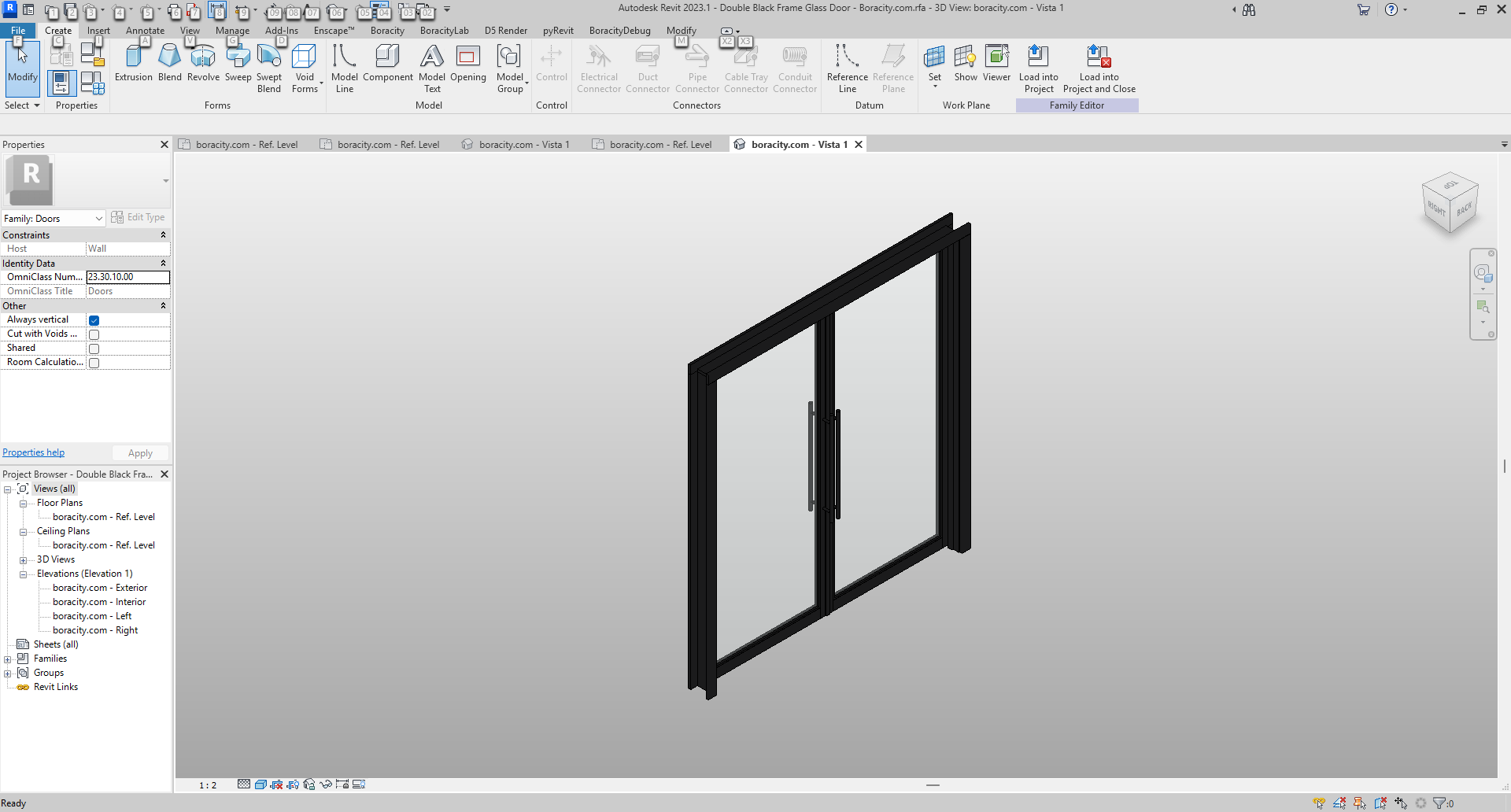Click the Apply button

tap(140, 453)
